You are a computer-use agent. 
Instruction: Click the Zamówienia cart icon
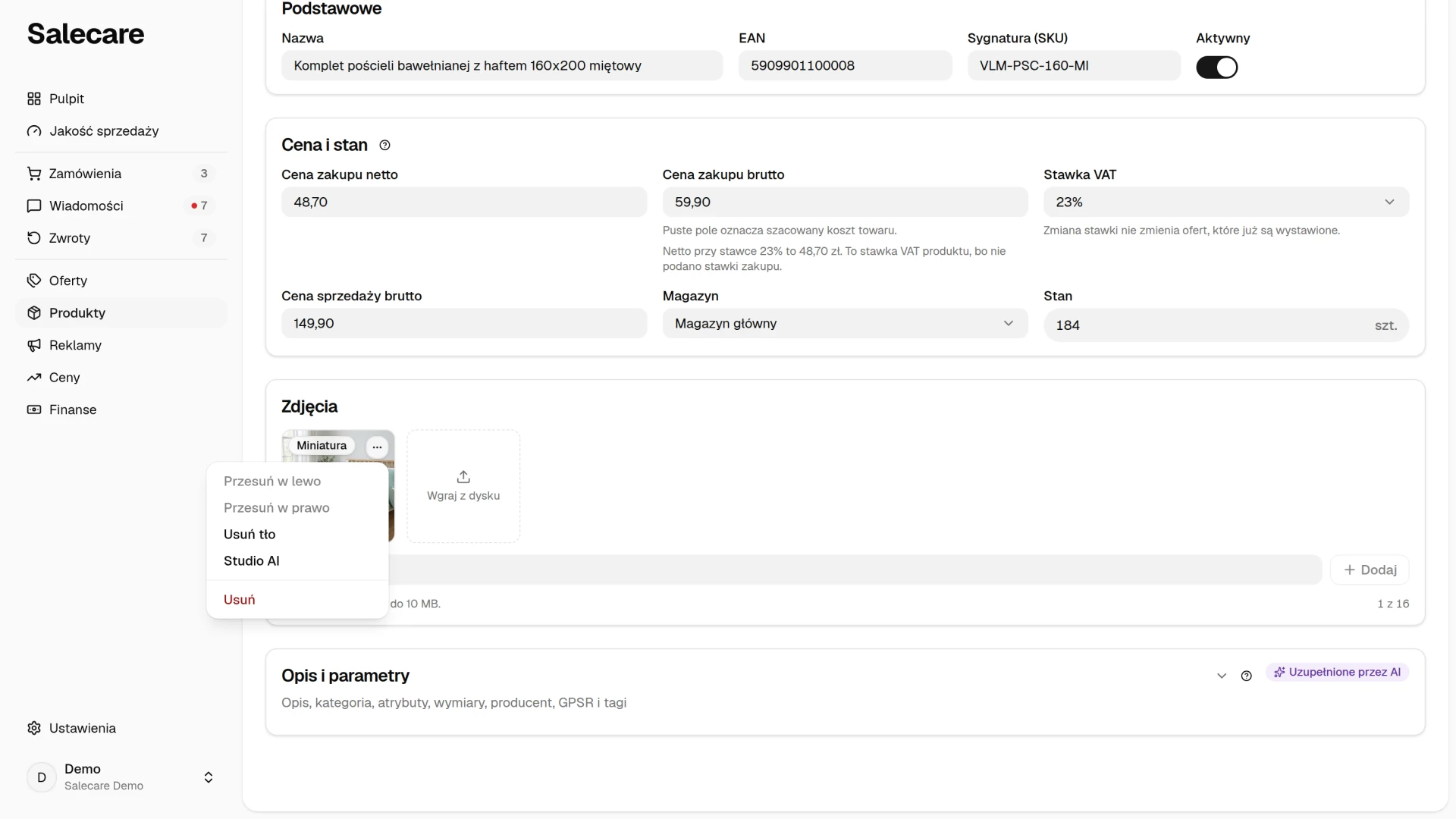point(34,174)
